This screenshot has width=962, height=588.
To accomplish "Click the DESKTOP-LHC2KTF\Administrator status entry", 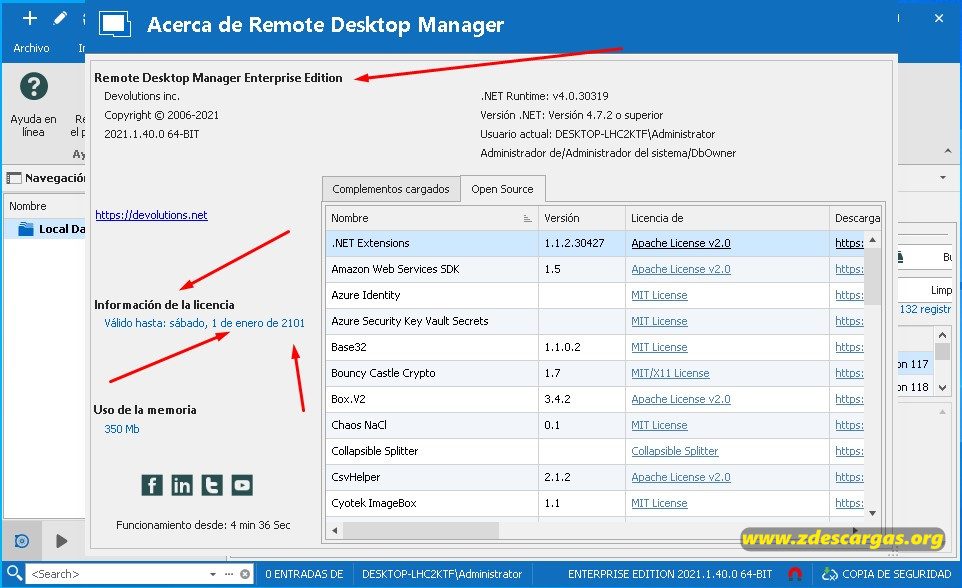I will tap(442, 574).
